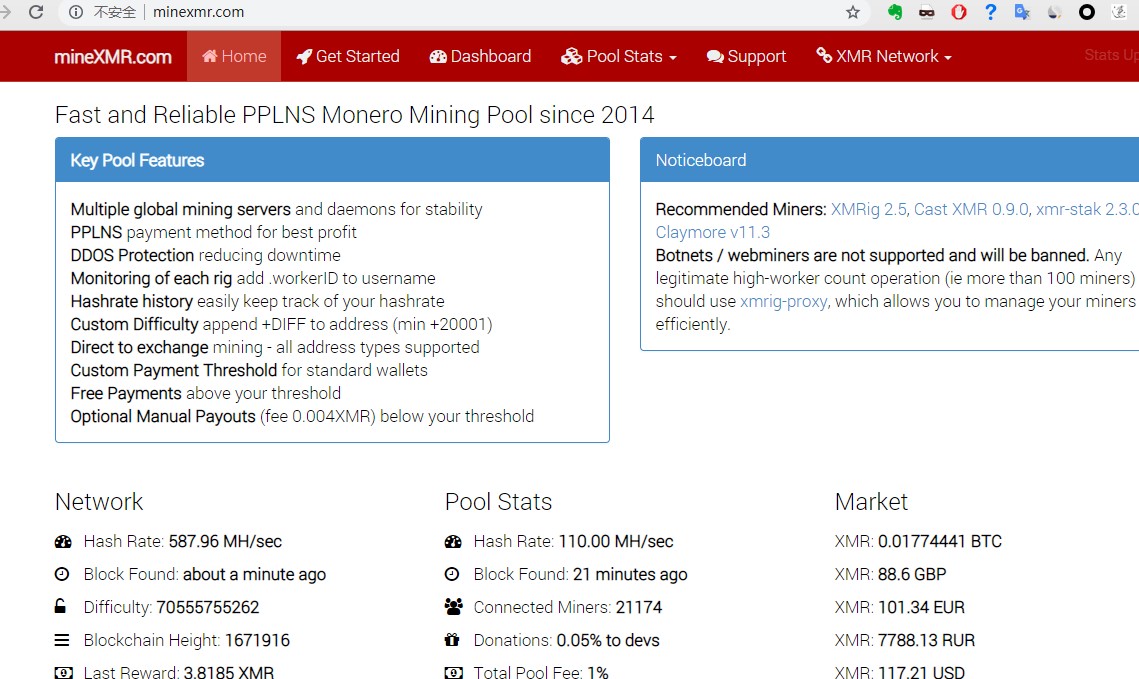The height and width of the screenshot is (679, 1139).
Task: Select the 88.6 GBP price
Action: click(912, 574)
